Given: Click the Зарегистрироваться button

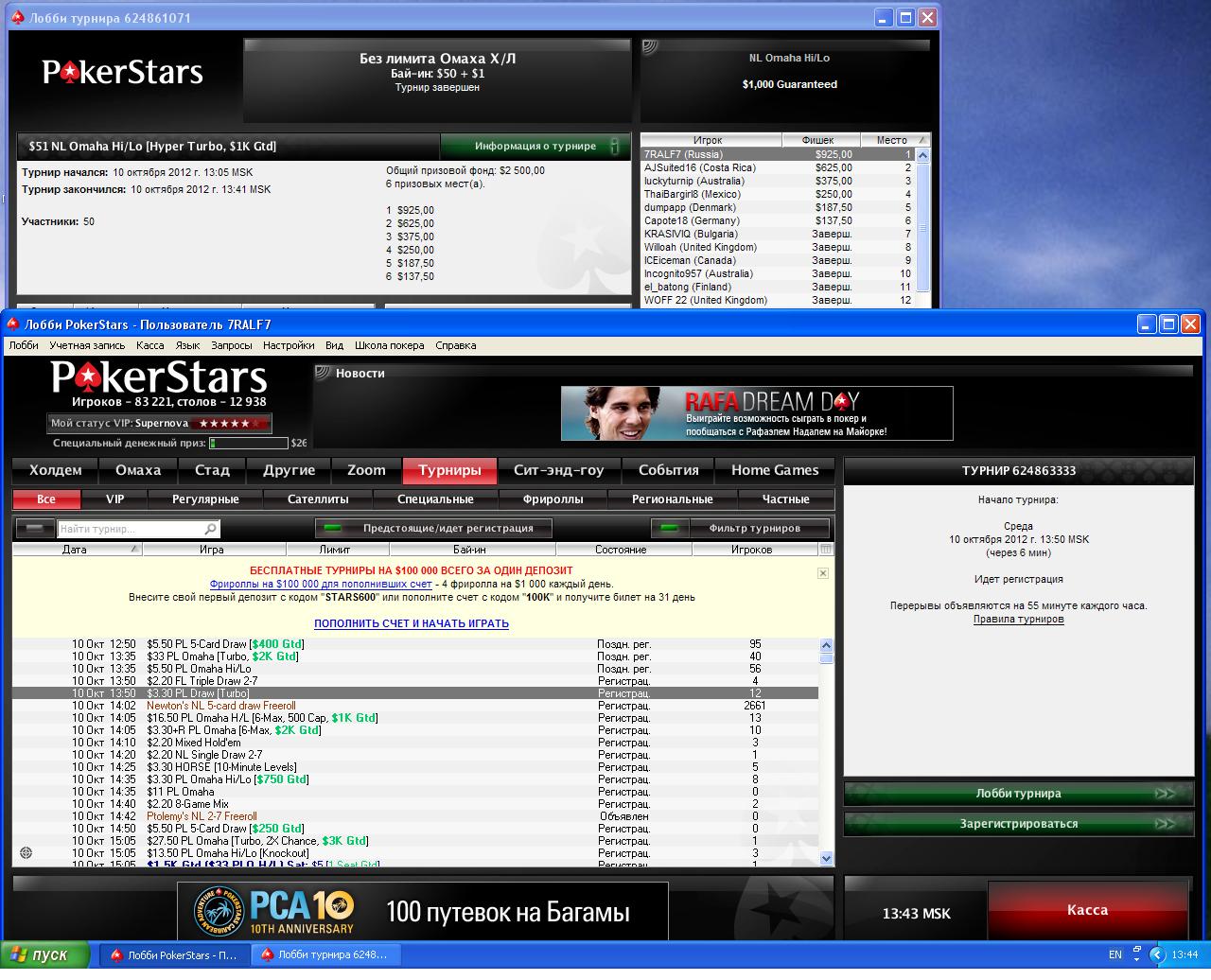Looking at the screenshot, I should coord(1019,824).
